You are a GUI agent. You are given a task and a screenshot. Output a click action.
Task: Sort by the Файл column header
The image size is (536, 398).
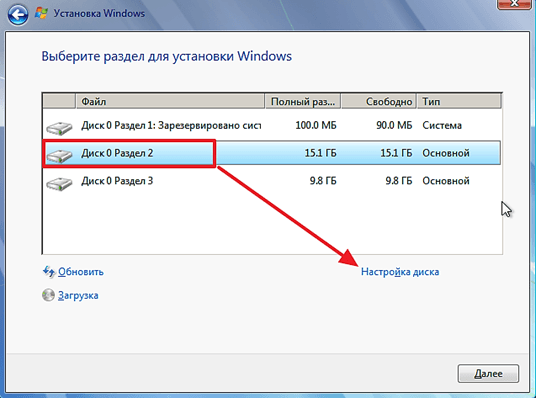(170, 102)
